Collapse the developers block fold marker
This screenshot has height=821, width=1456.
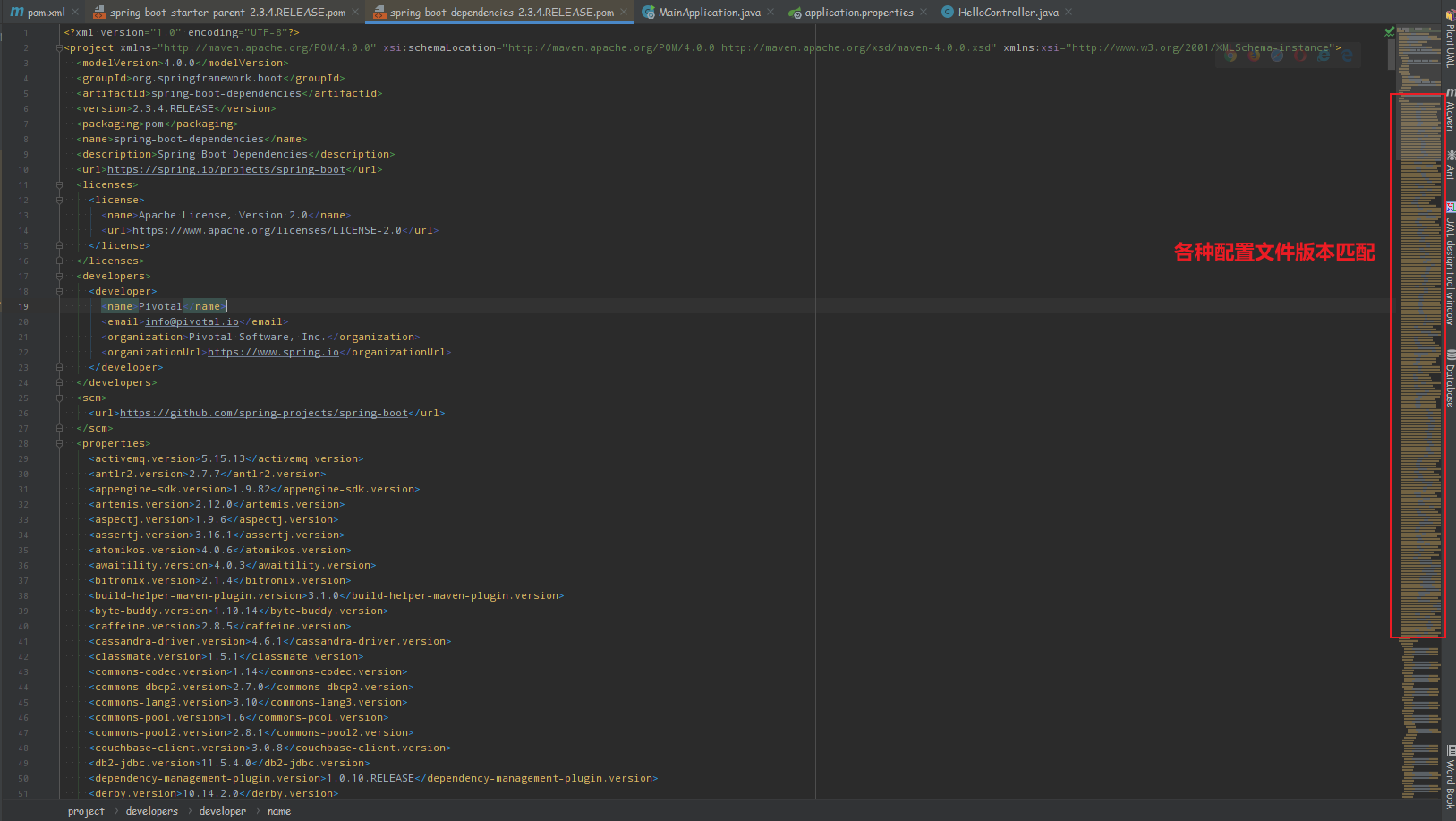[x=60, y=276]
